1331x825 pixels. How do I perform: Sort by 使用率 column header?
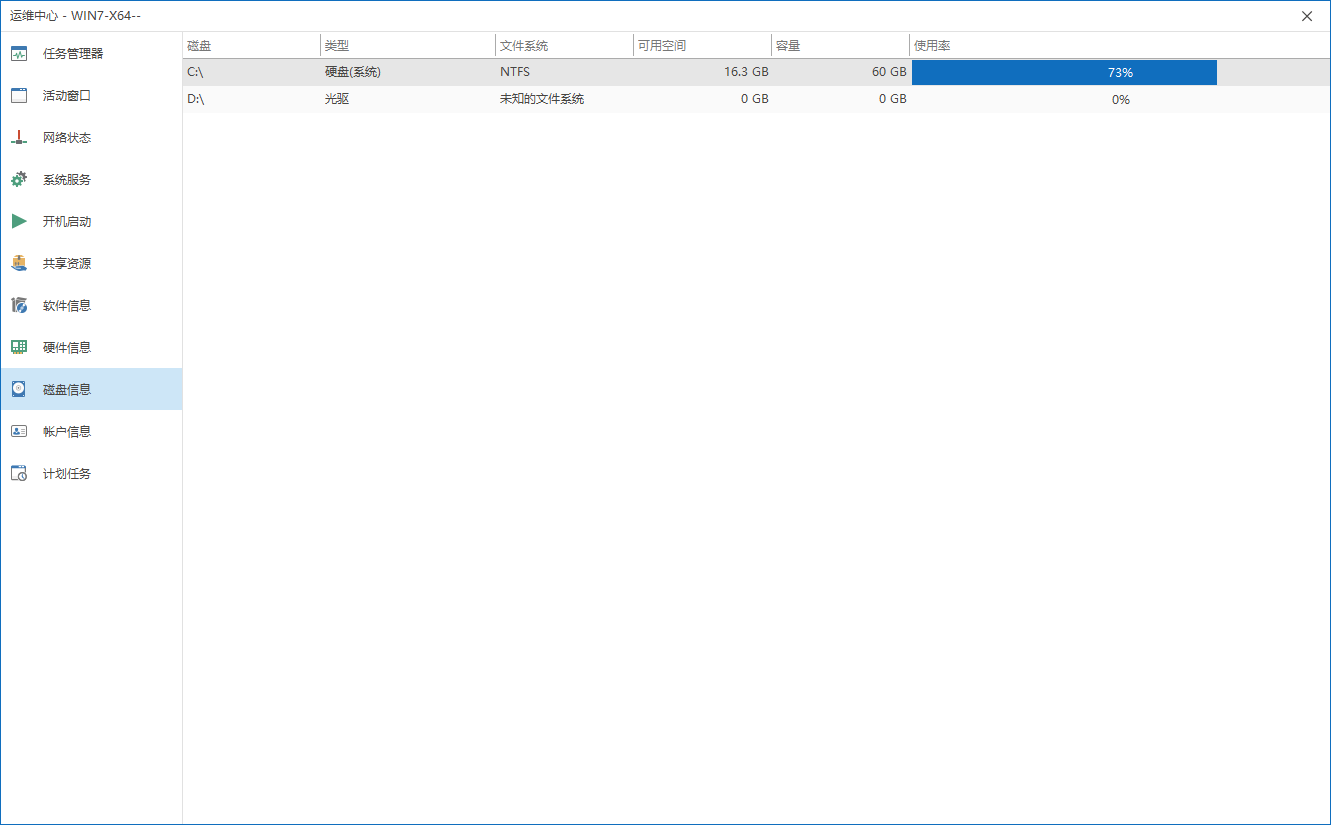click(1119, 46)
